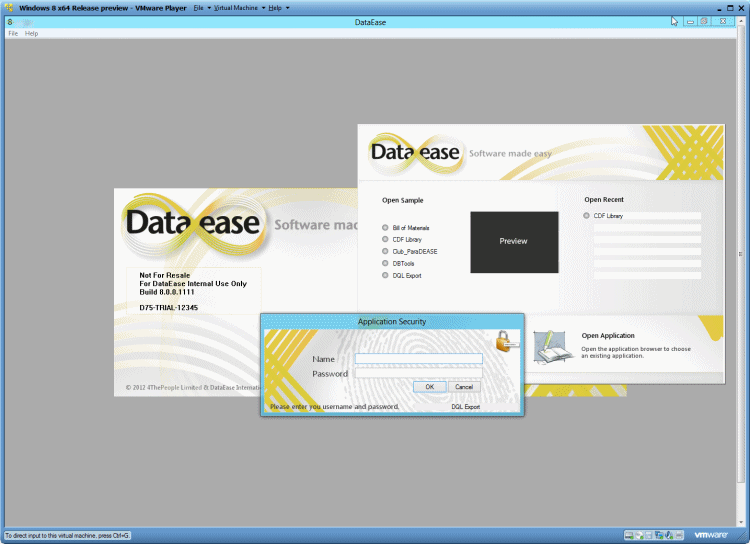Viewport: 750px width, 544px height.
Task: Click the scroll down arrow on the right scrollbar
Action: click(741, 522)
